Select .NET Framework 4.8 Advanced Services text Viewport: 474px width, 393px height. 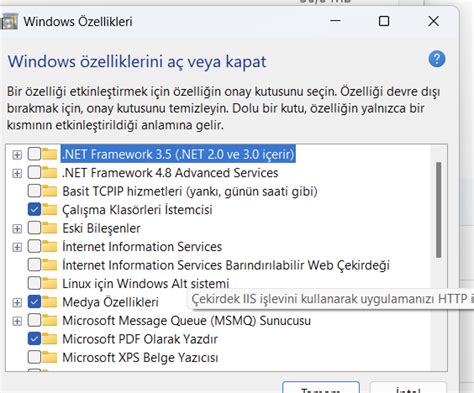tap(170, 173)
